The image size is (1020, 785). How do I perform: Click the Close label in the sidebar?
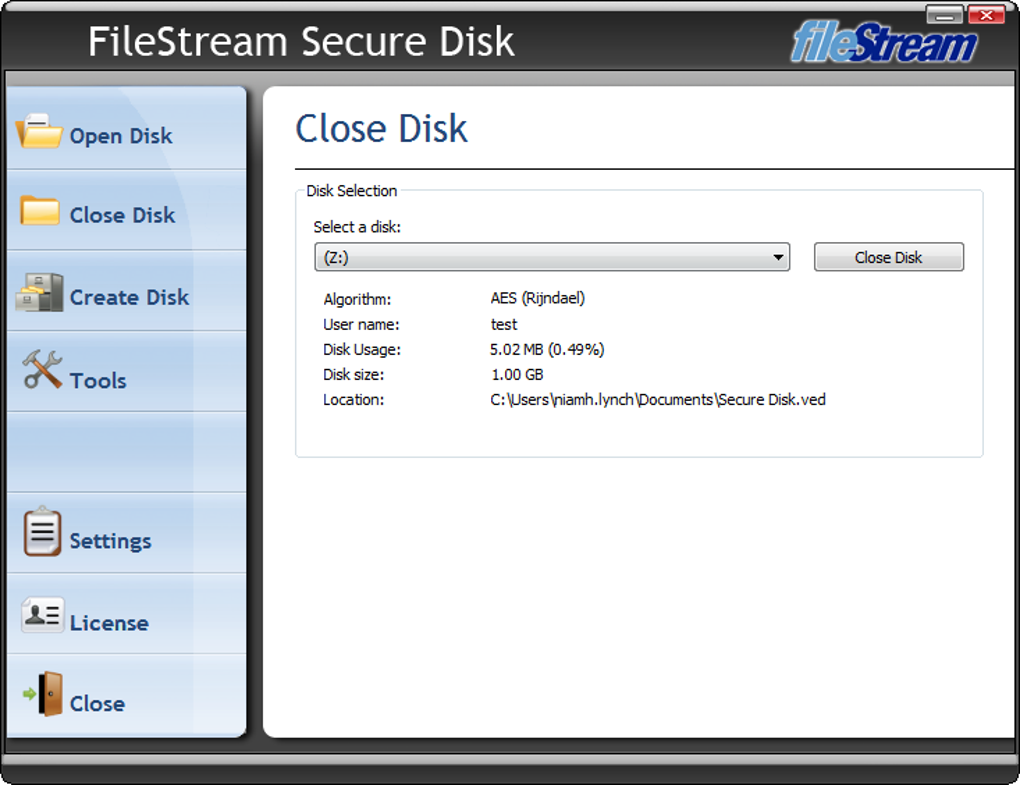point(97,703)
